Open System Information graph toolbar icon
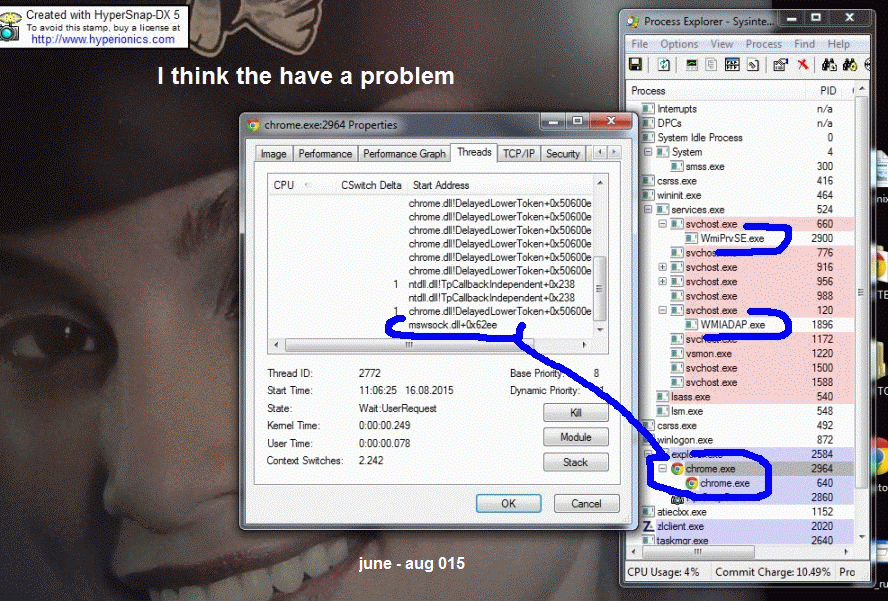Image resolution: width=888 pixels, height=601 pixels. click(x=691, y=65)
